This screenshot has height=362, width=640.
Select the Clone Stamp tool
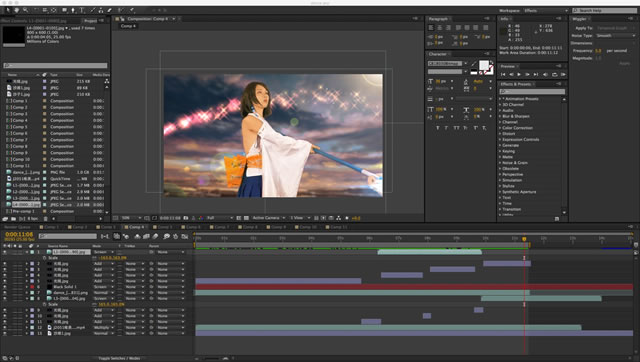(x=101, y=10)
